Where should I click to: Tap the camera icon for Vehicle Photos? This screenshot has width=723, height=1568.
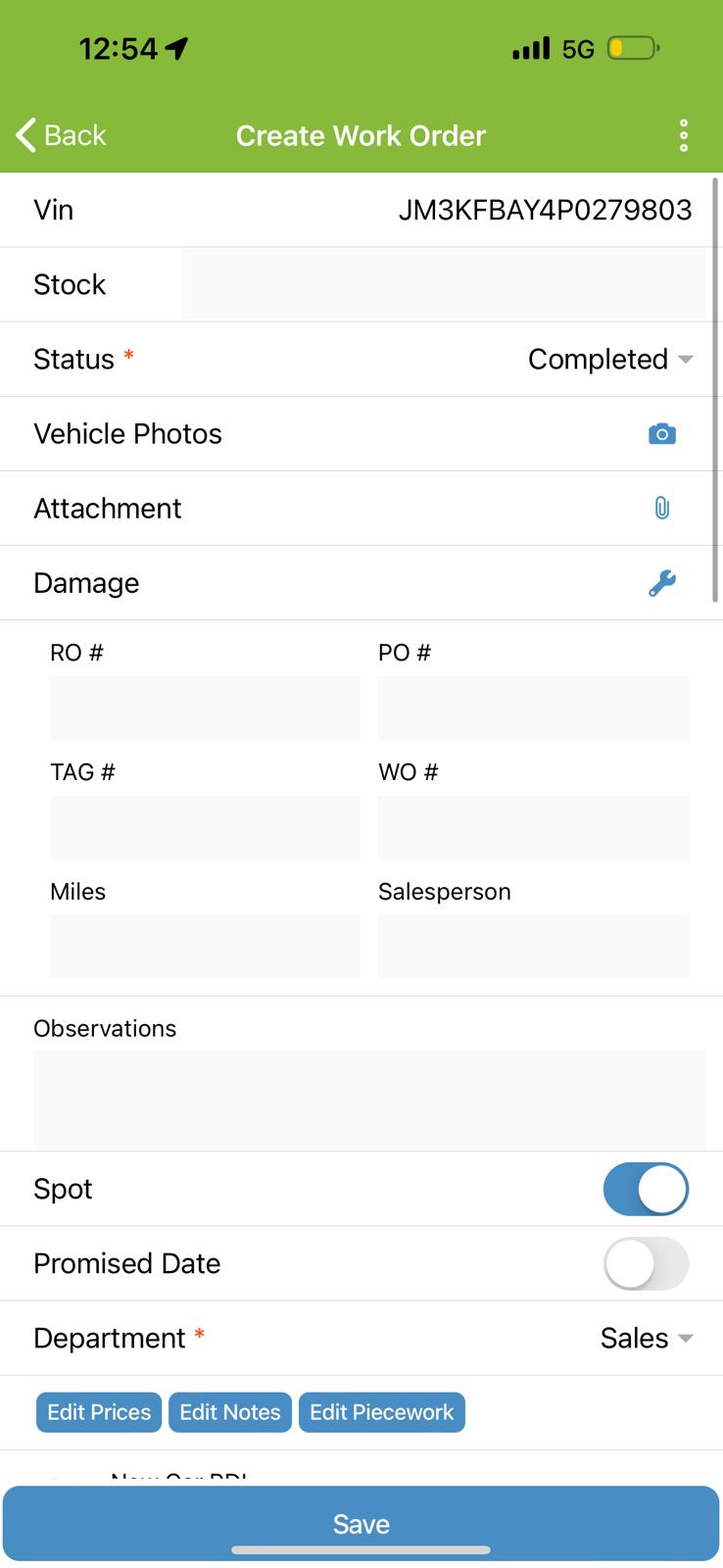[x=662, y=434]
